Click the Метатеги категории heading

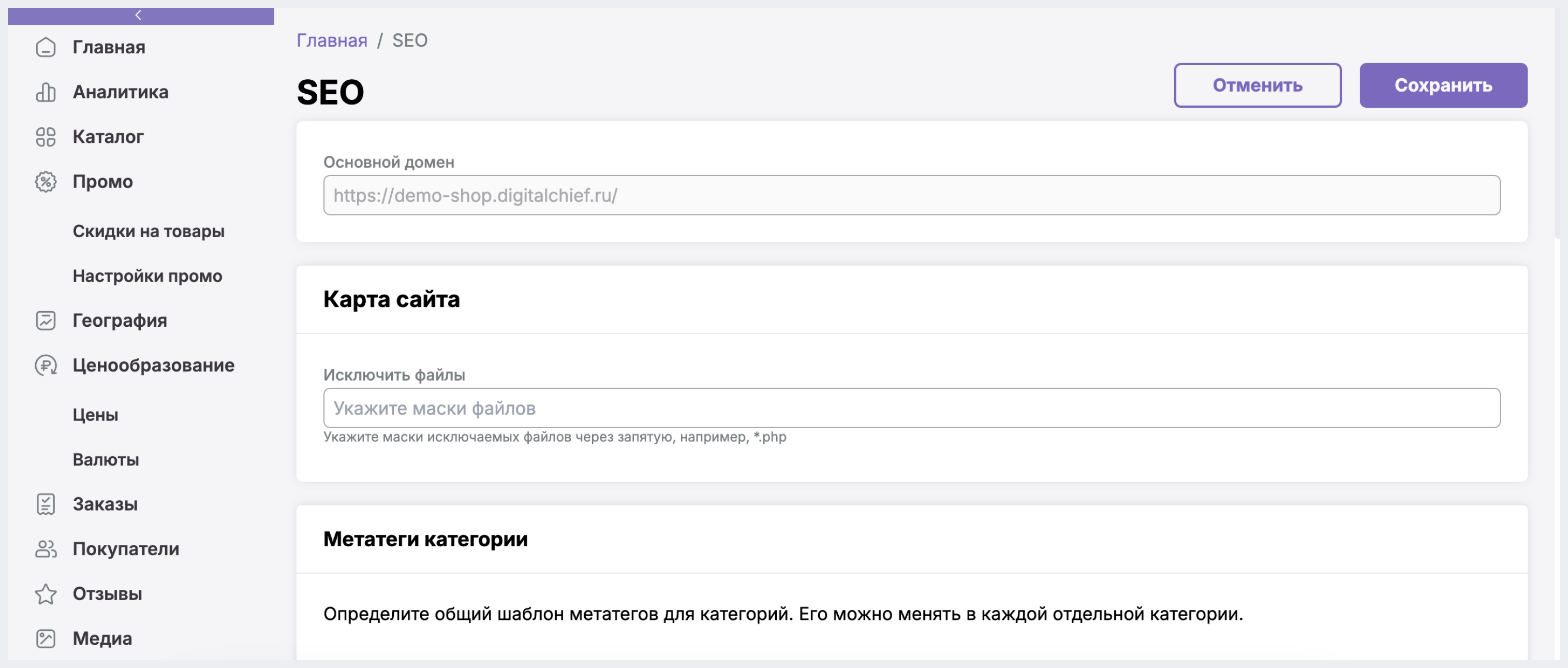(x=425, y=539)
